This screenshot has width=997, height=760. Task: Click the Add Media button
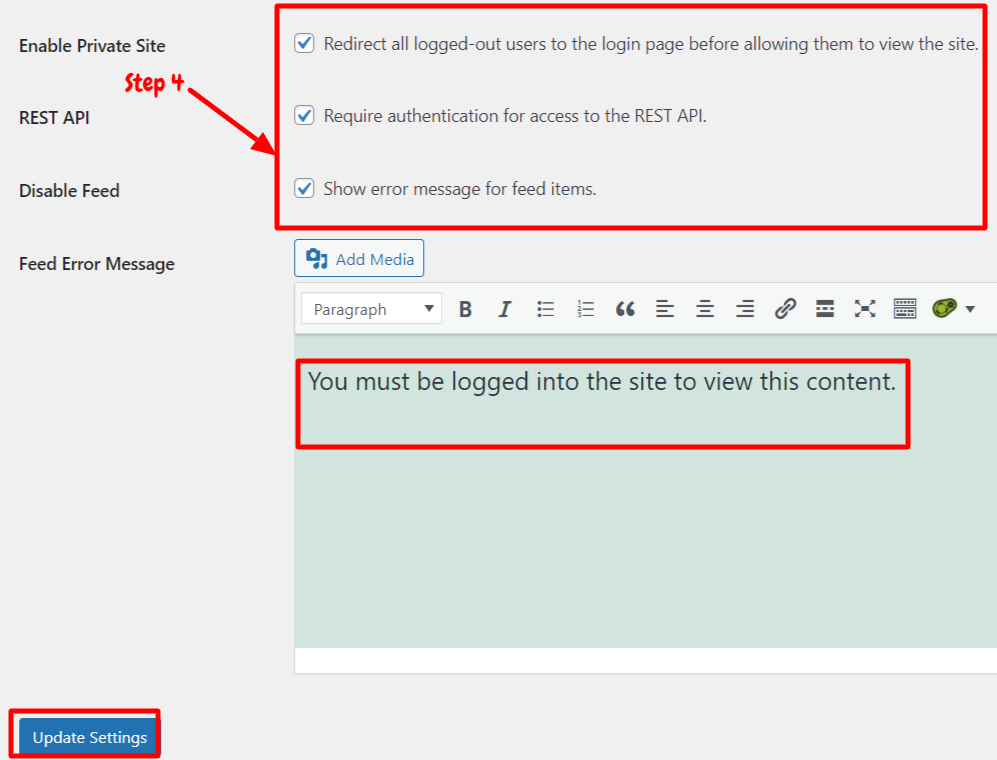coord(359,258)
